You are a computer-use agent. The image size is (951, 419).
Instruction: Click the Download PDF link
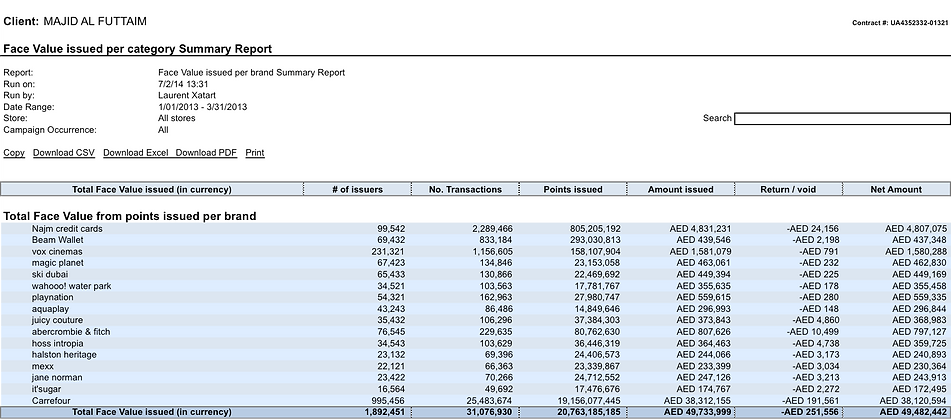tap(206, 153)
